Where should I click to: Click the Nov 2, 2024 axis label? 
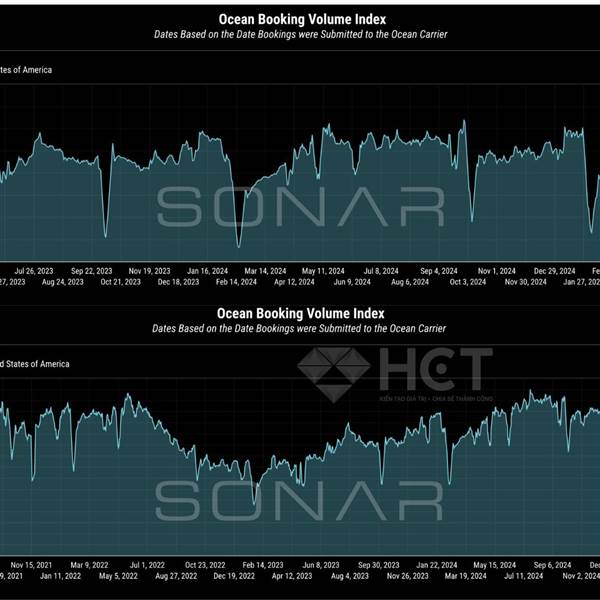(581, 576)
